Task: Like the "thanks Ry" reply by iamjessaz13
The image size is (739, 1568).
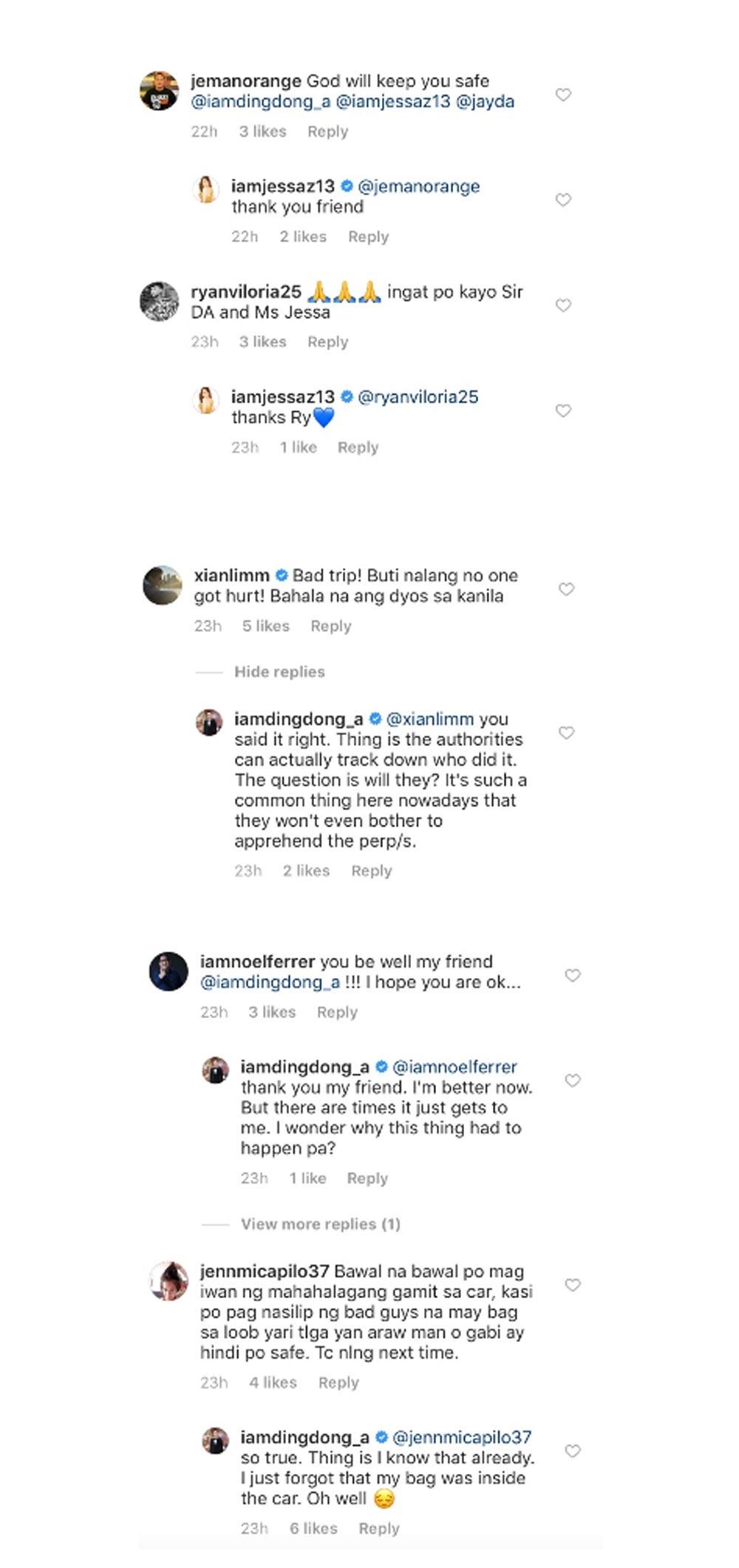Action: pyautogui.click(x=563, y=410)
